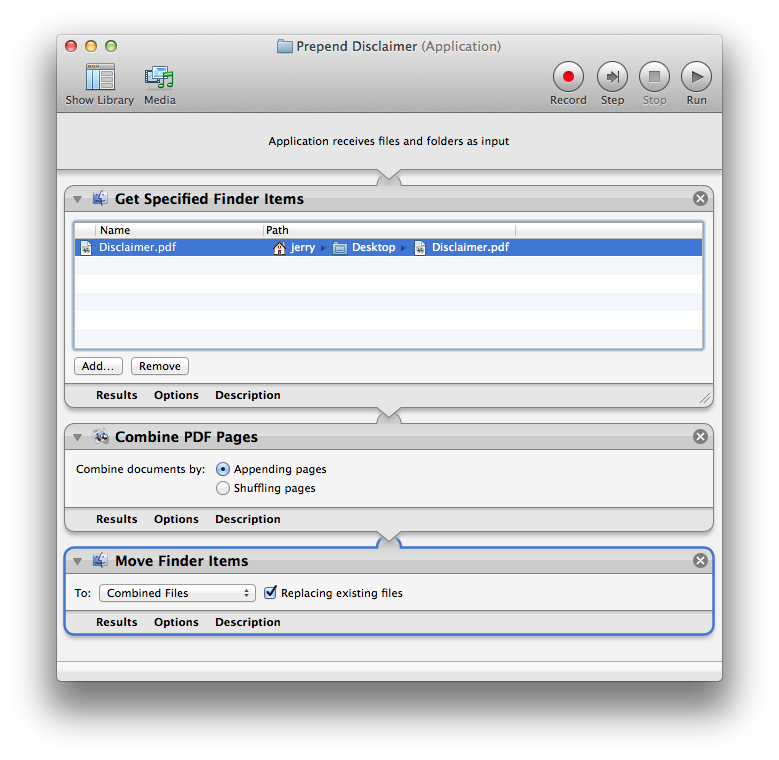Click the Add… button
This screenshot has width=779, height=760.
click(x=98, y=366)
